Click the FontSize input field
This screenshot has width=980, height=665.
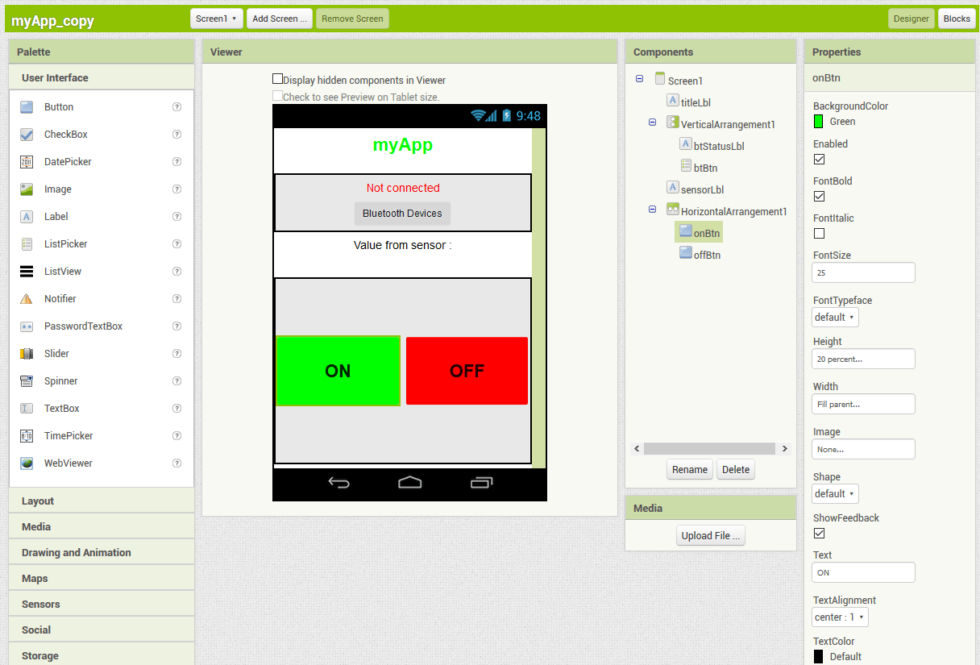coord(862,271)
